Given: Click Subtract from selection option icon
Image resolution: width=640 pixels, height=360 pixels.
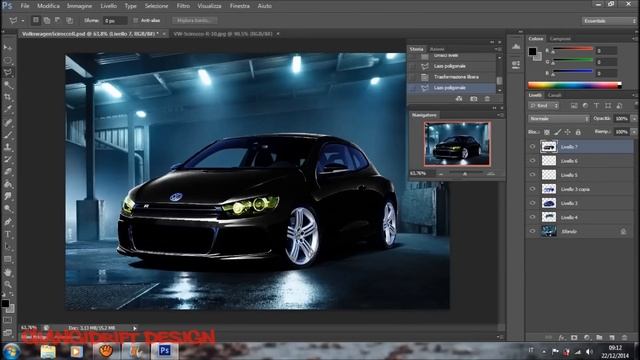Looking at the screenshot, I should tap(58, 20).
